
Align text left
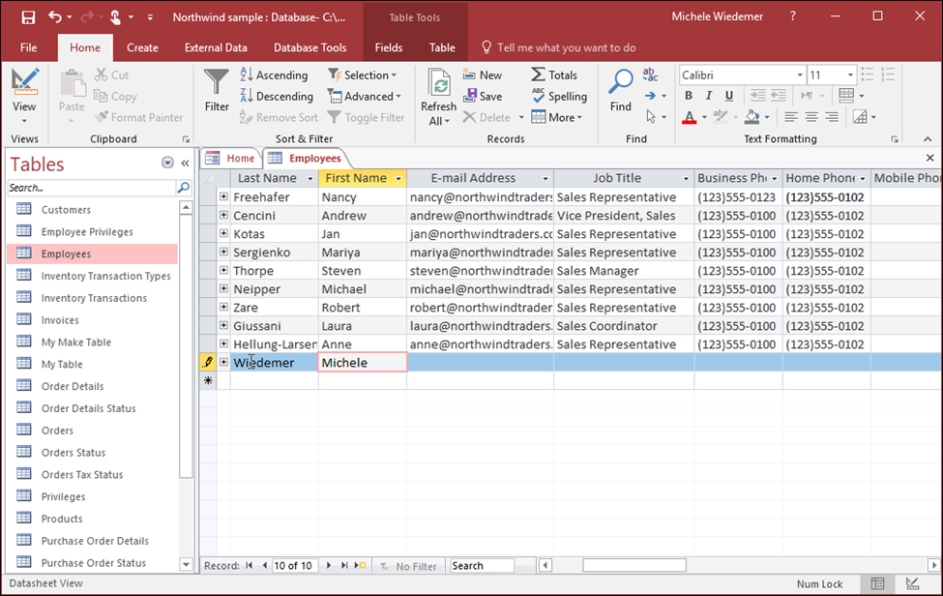coord(791,117)
